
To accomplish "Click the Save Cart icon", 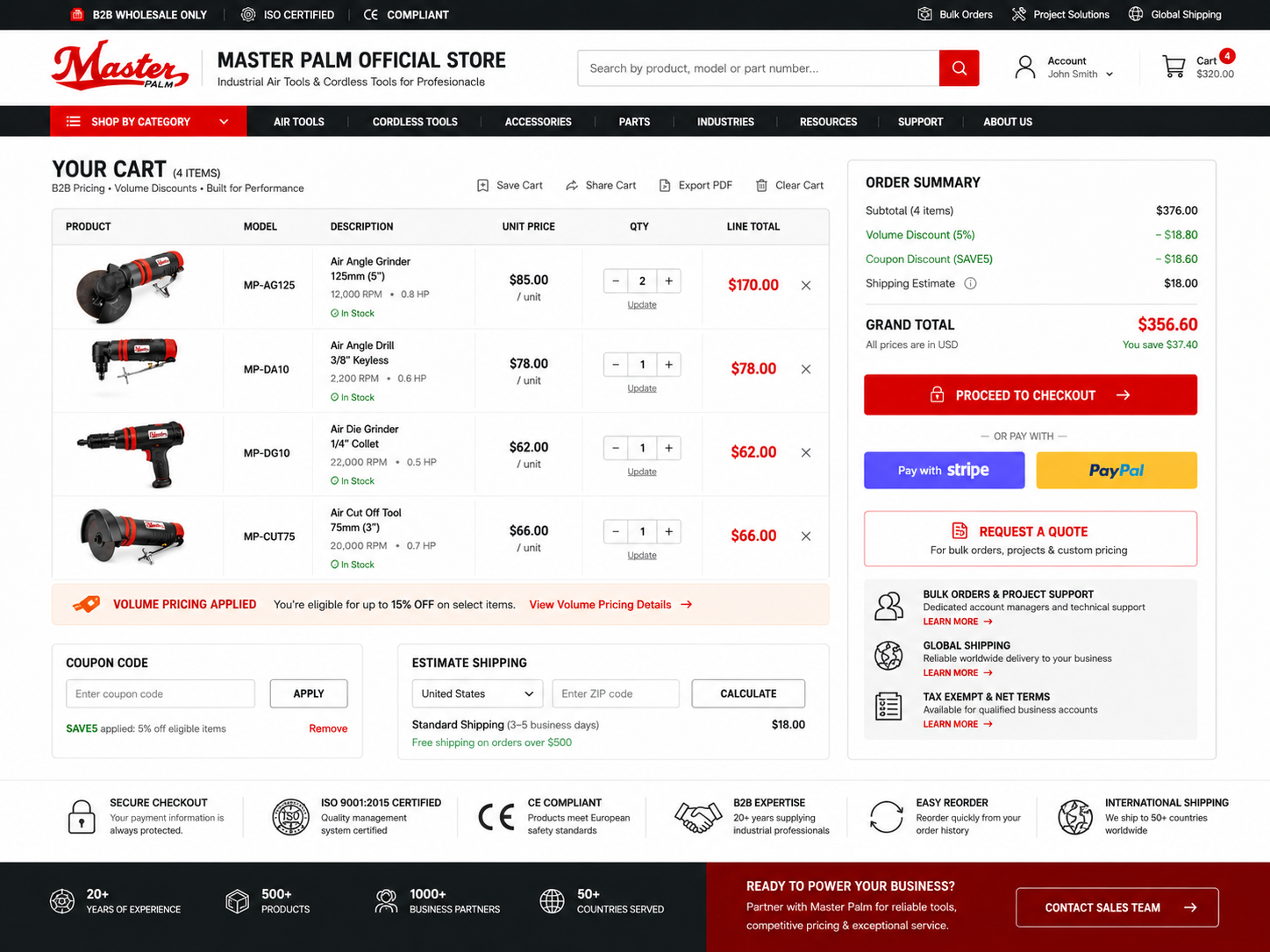I will coord(482,185).
